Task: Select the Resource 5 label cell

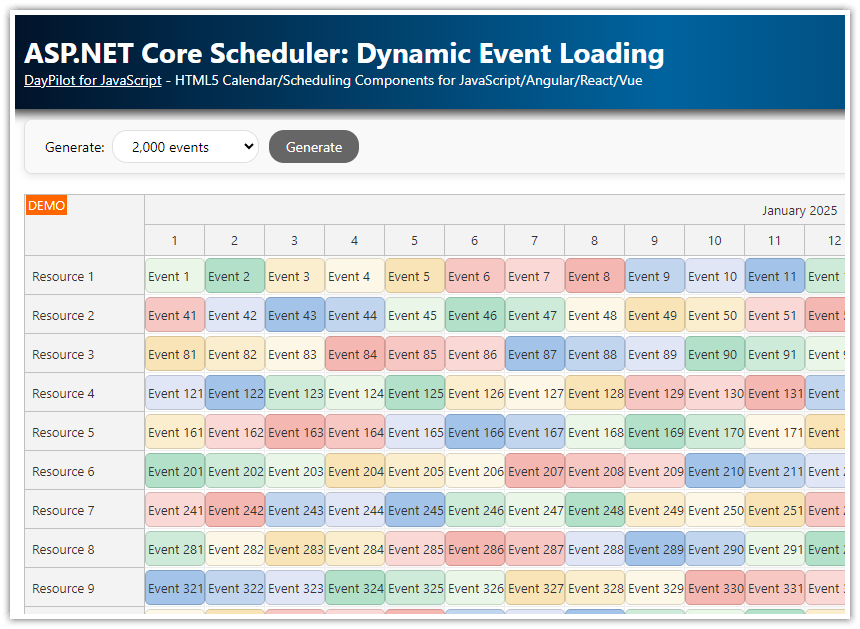Action: point(63,432)
